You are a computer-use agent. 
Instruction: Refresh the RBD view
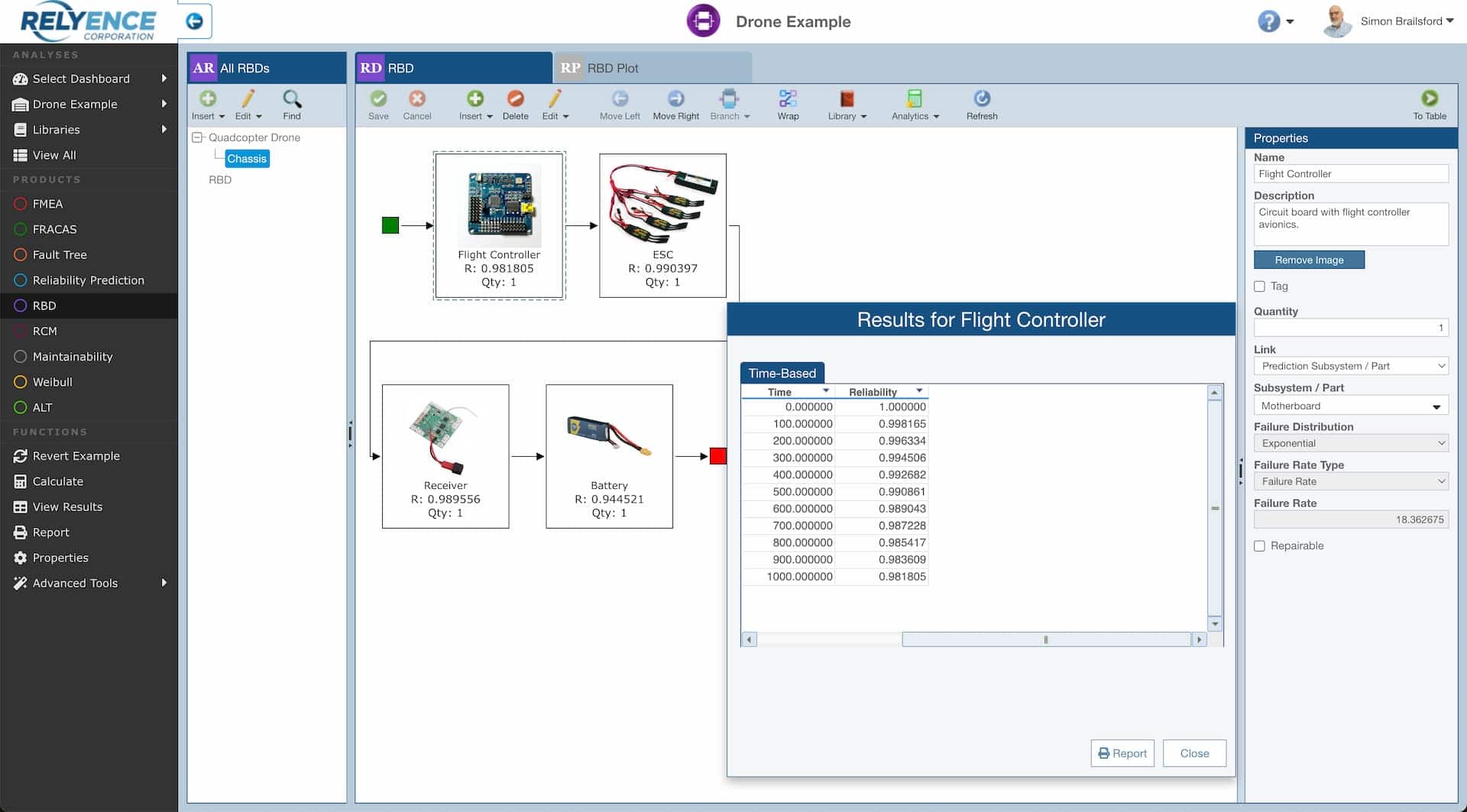(981, 105)
